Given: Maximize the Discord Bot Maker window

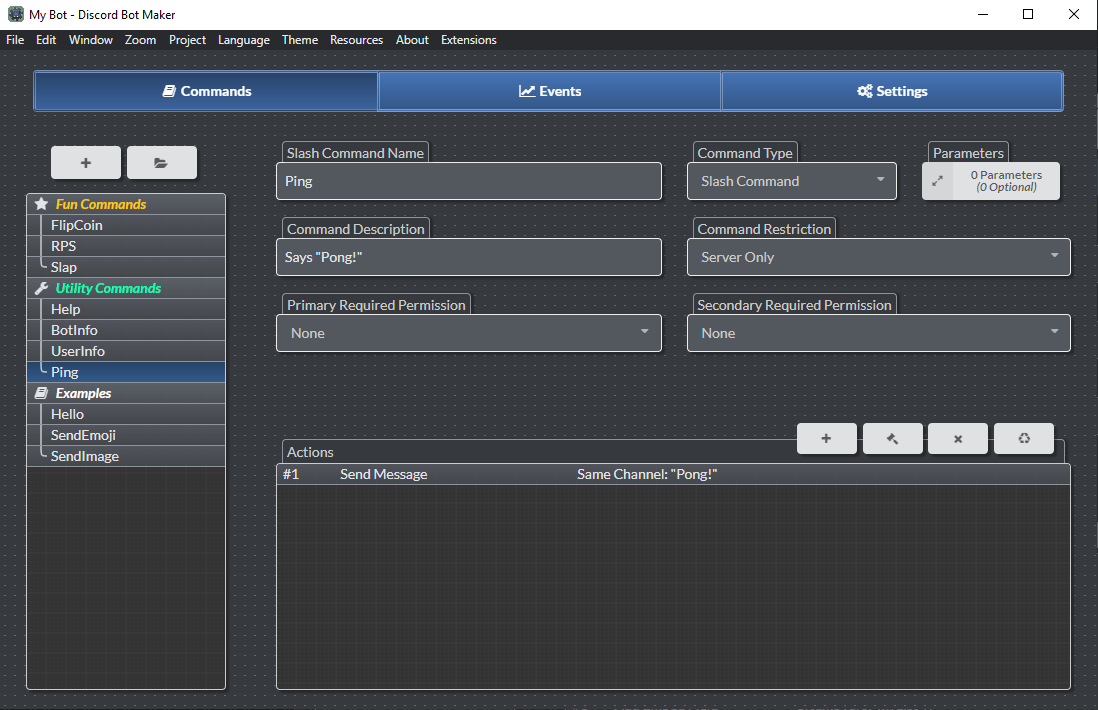Looking at the screenshot, I should (1028, 14).
